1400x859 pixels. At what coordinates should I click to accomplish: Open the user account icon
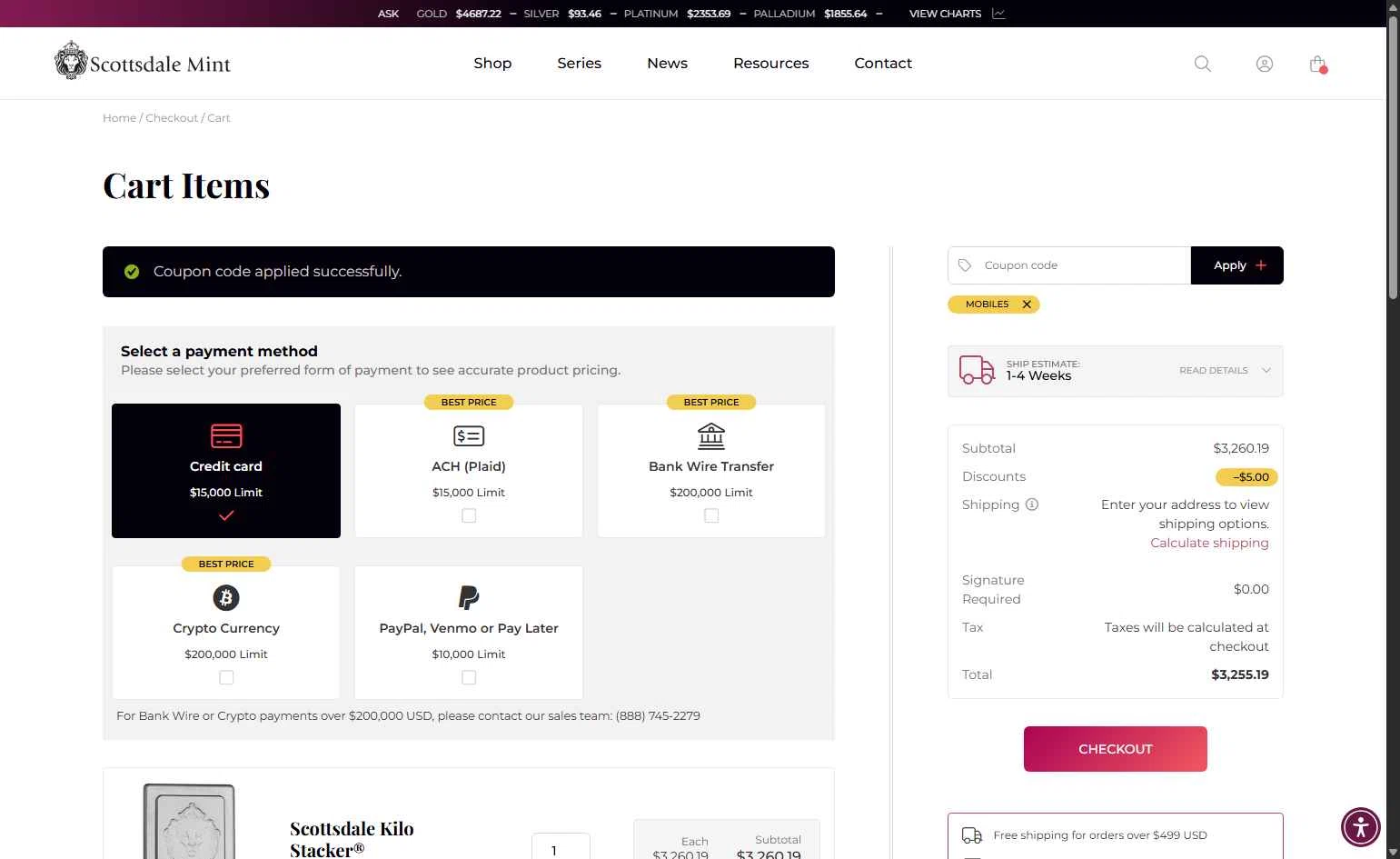1265,64
